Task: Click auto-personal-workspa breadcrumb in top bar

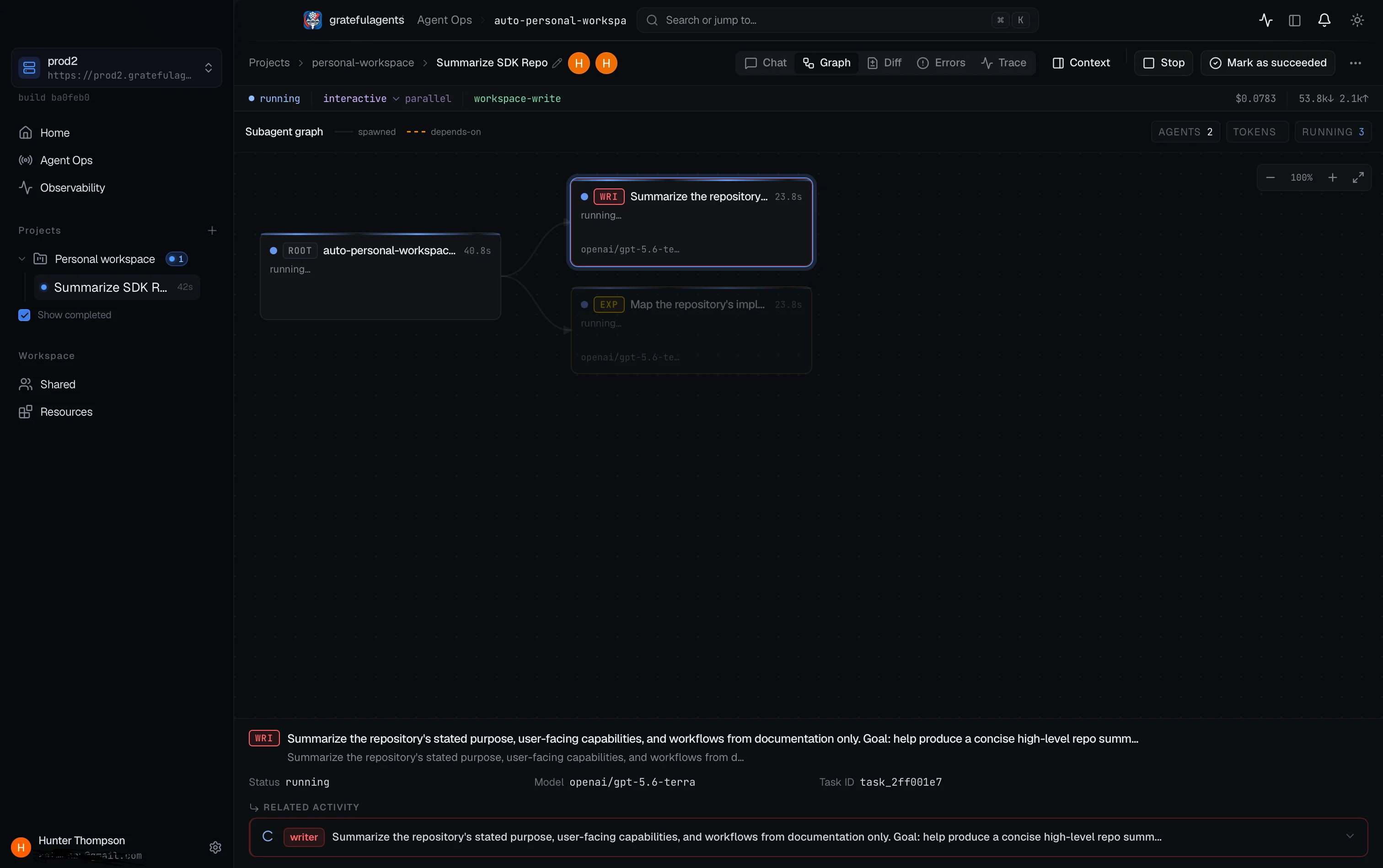Action: tap(560, 20)
